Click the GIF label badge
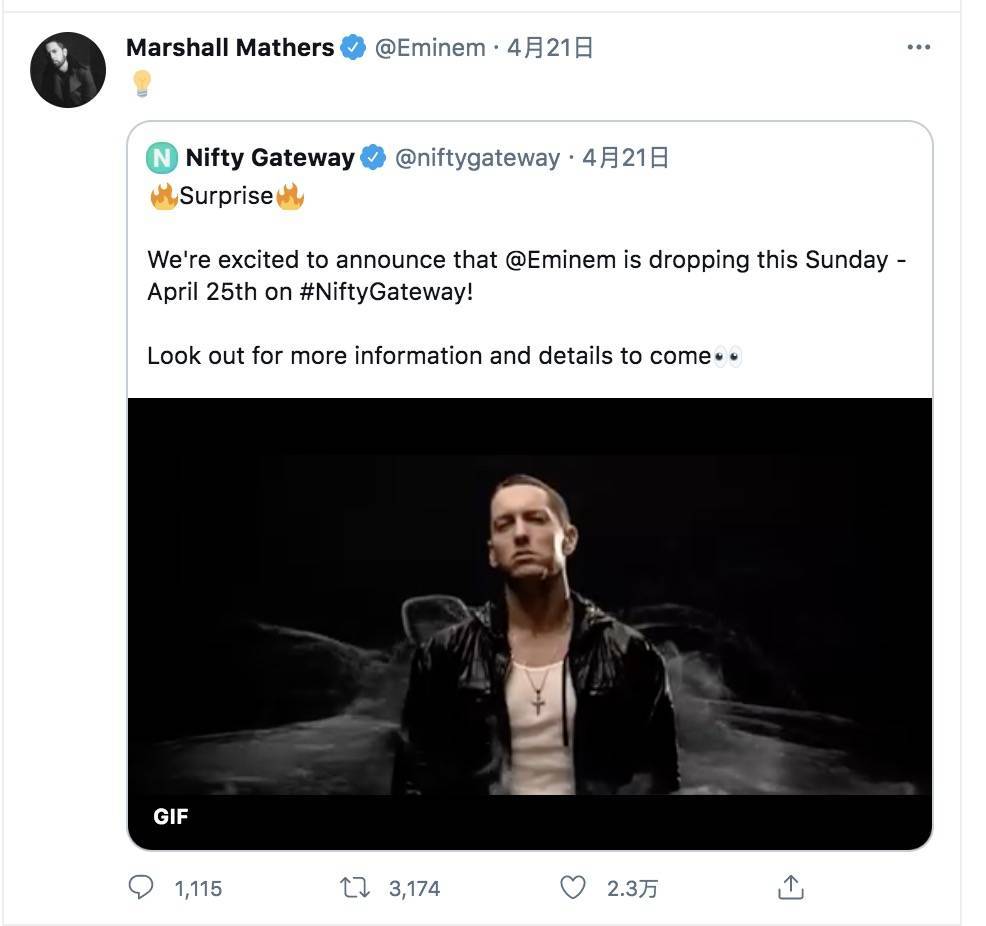Viewport: 986px width, 926px height. tap(171, 817)
